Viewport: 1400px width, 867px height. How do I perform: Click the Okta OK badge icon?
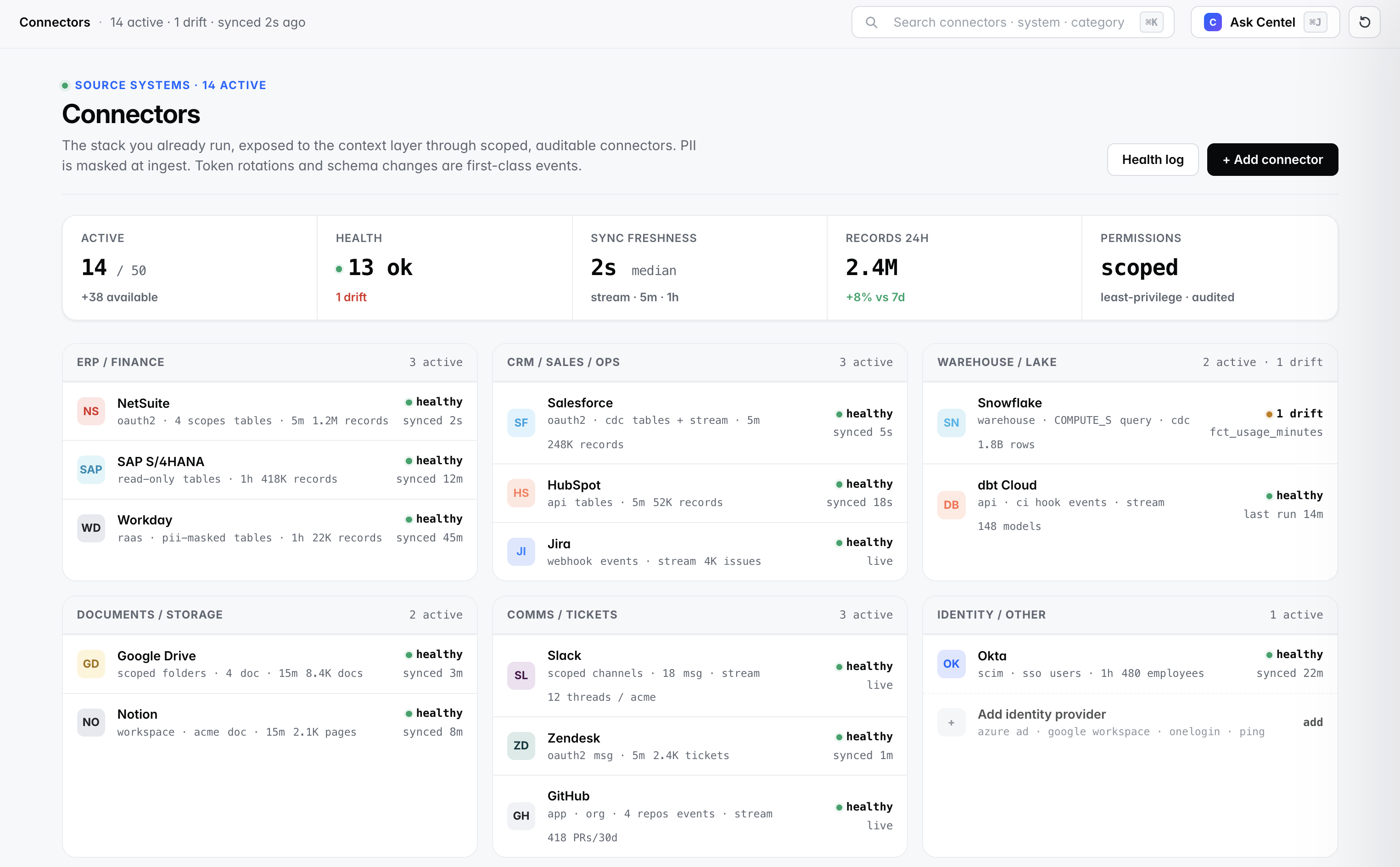951,664
